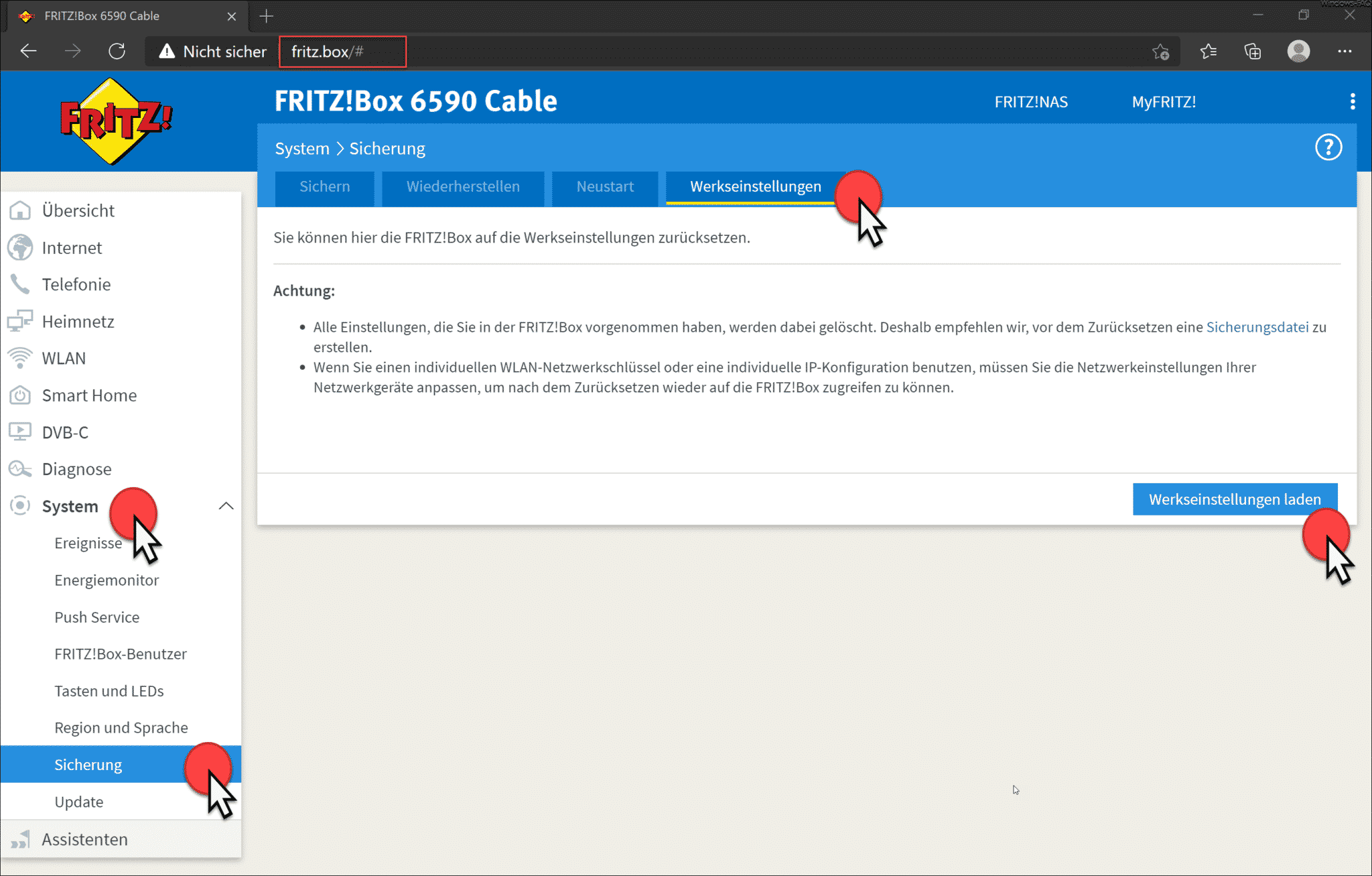
Task: Click the Achtung: heading text
Action: tap(303, 291)
